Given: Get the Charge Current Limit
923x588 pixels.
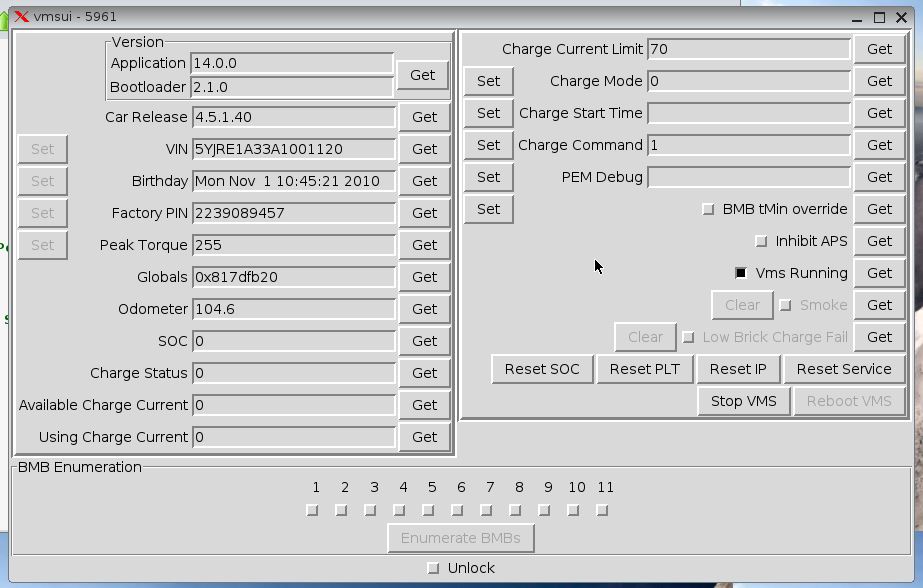Looking at the screenshot, I should [x=879, y=49].
